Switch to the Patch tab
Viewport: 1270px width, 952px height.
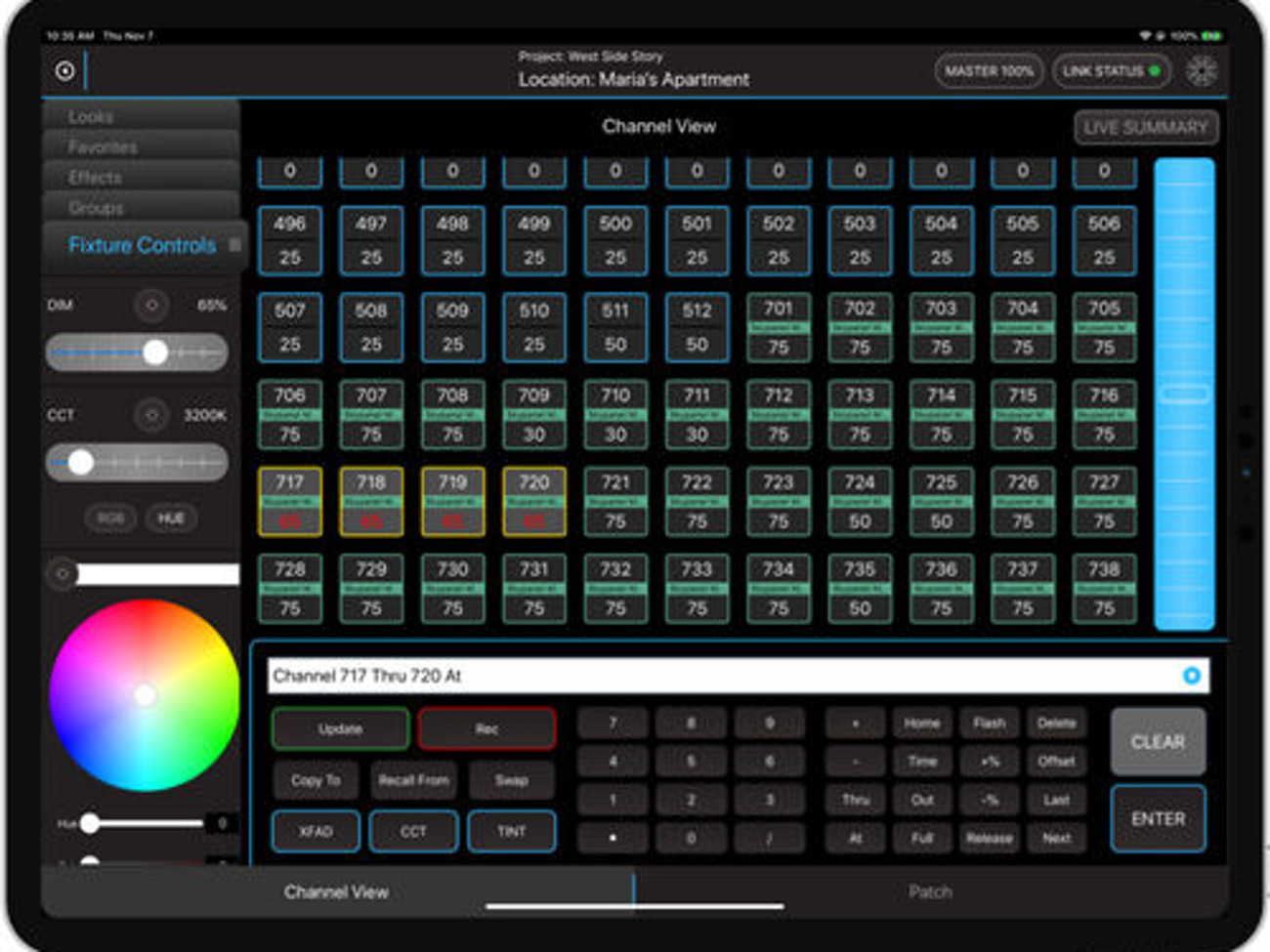(930, 890)
